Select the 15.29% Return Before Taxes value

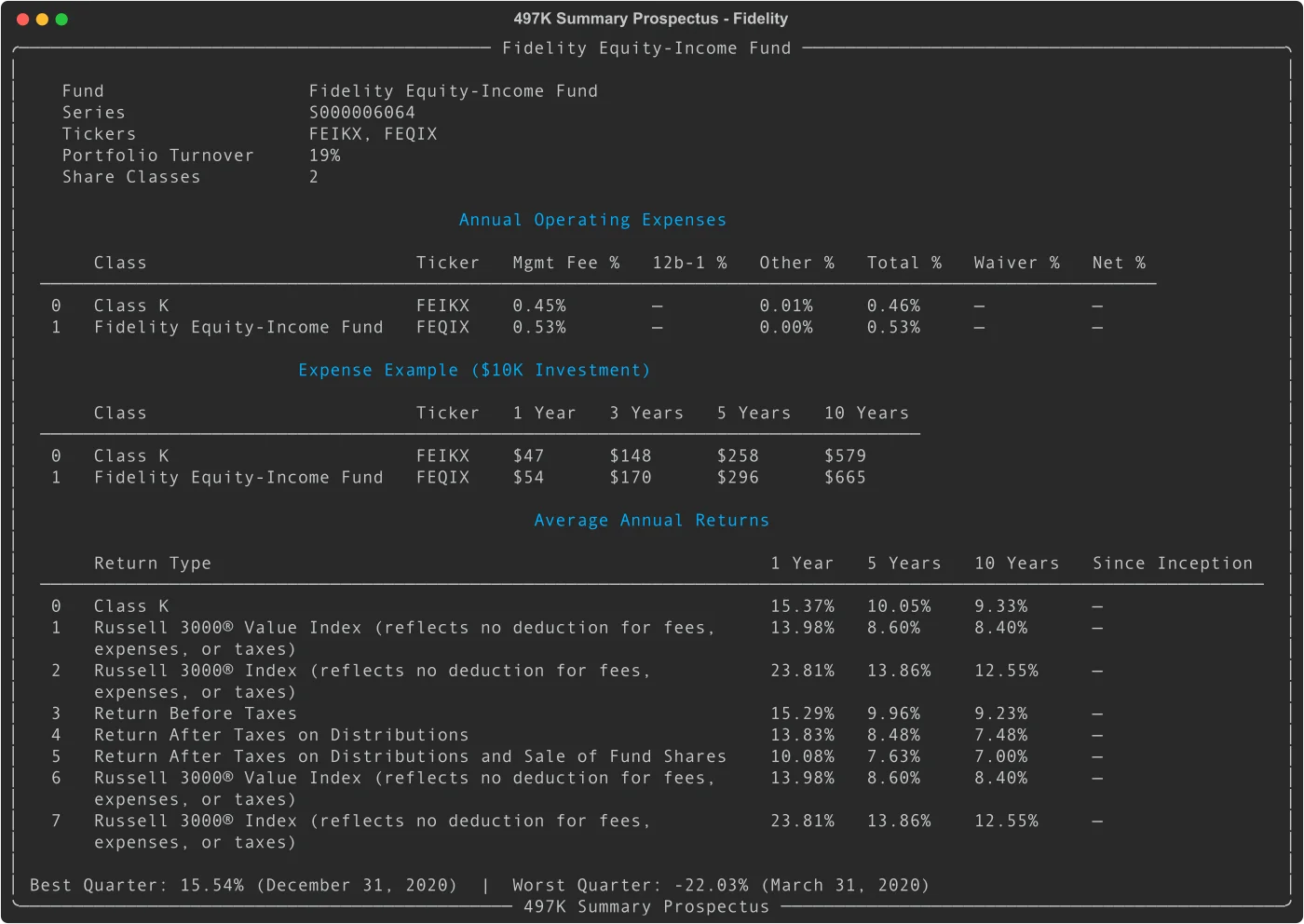coord(802,713)
